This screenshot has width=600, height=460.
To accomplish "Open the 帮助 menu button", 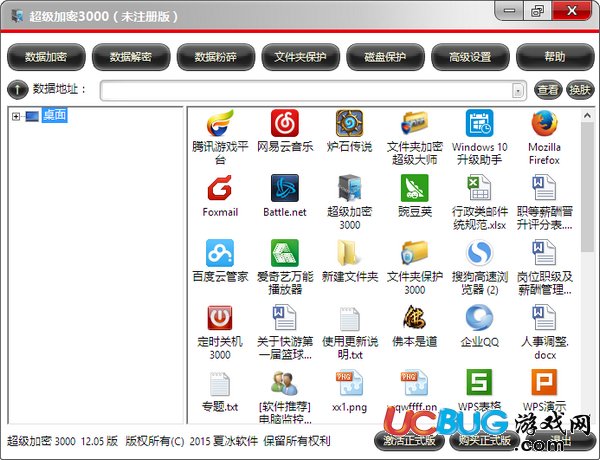I will (555, 57).
